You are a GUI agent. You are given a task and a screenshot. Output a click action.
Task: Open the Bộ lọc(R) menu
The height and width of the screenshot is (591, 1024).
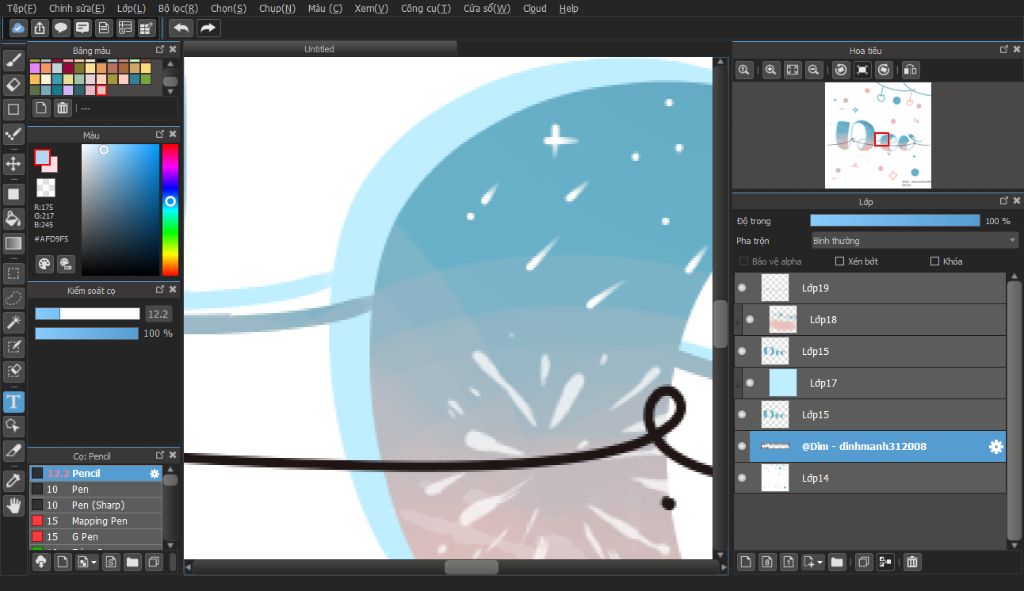pos(178,8)
